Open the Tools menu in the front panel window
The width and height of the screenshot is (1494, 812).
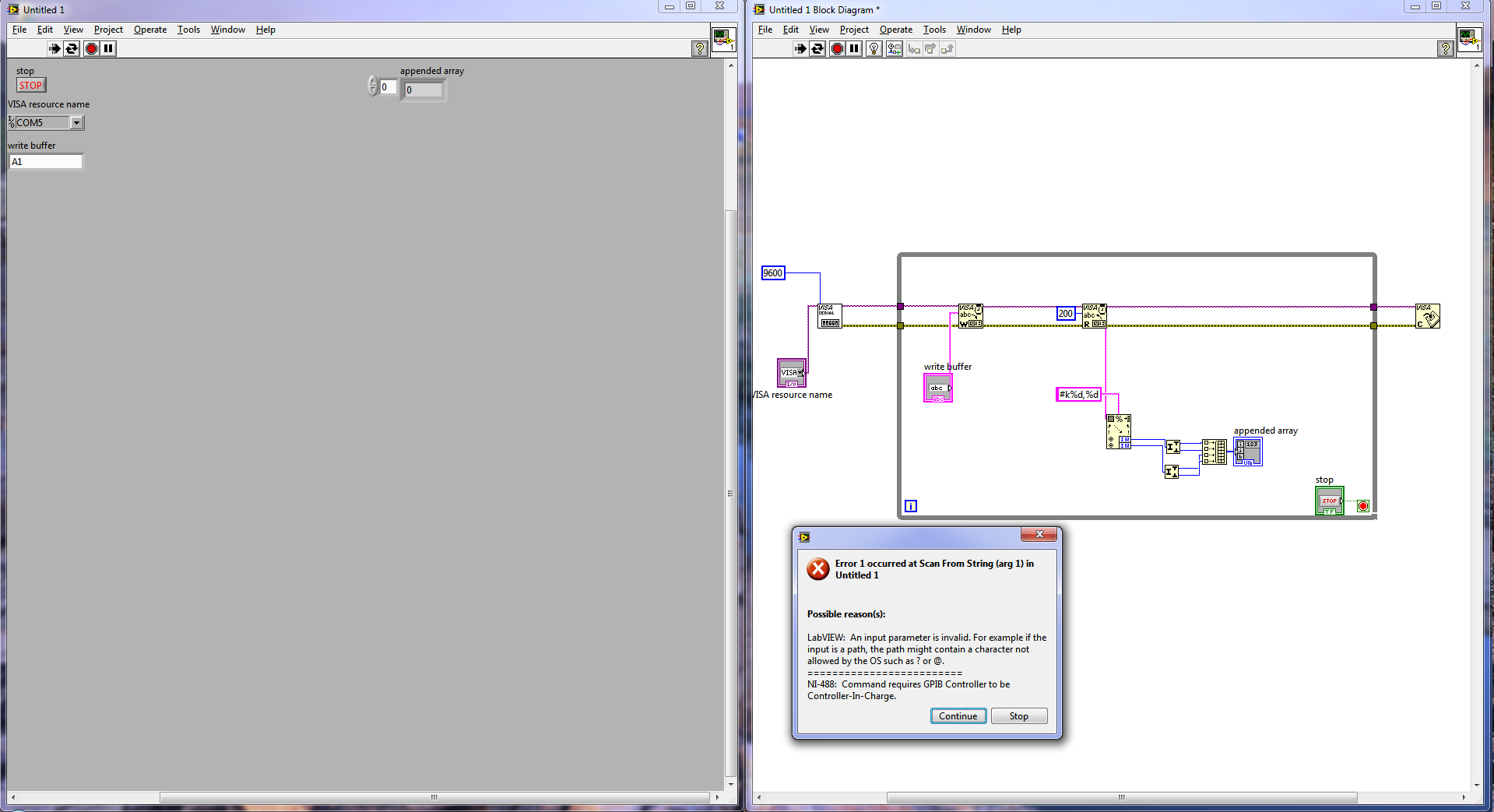click(188, 30)
